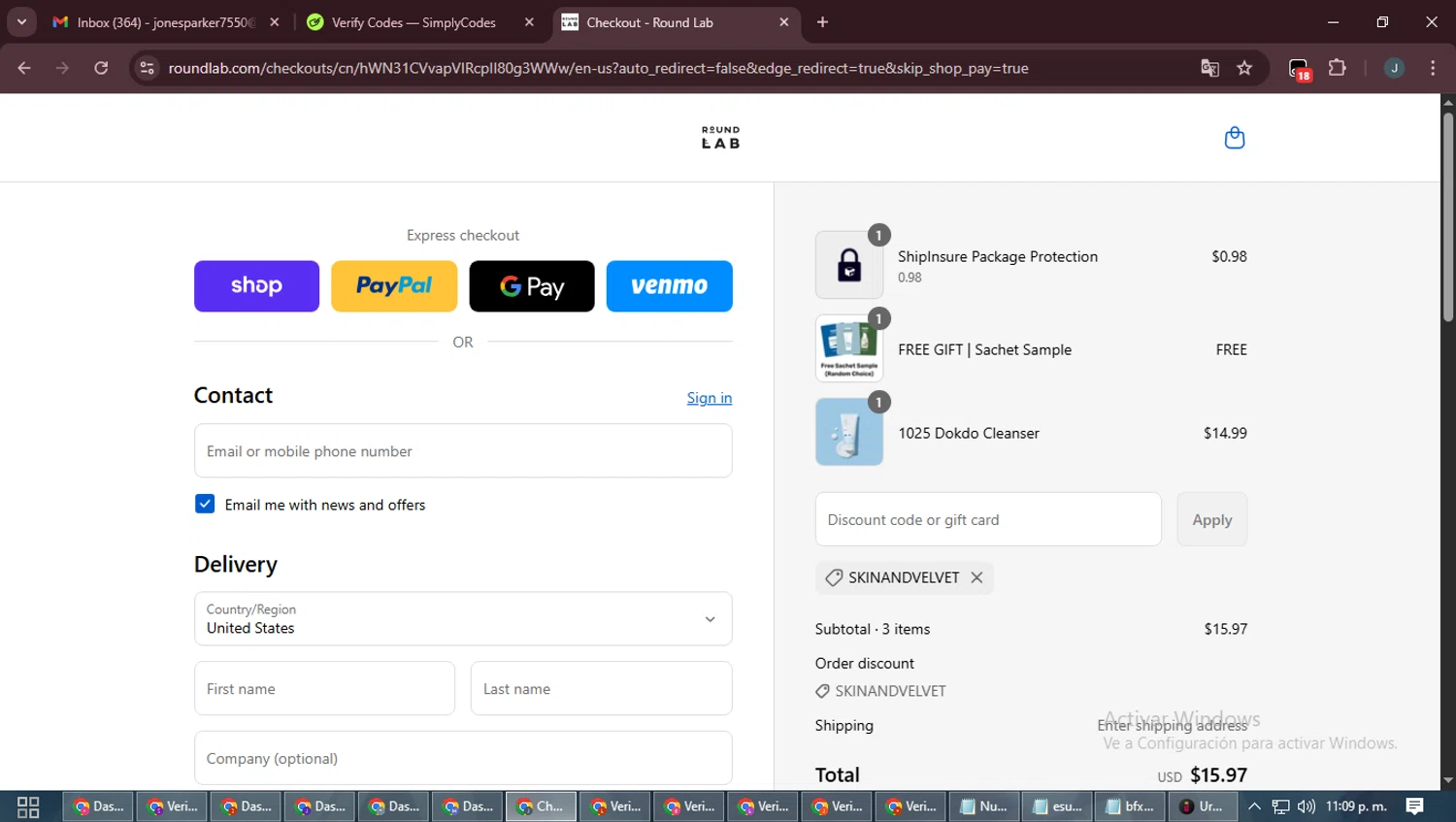Screen dimensions: 1456x822
Task: Click the Last name field
Action: [602, 689]
